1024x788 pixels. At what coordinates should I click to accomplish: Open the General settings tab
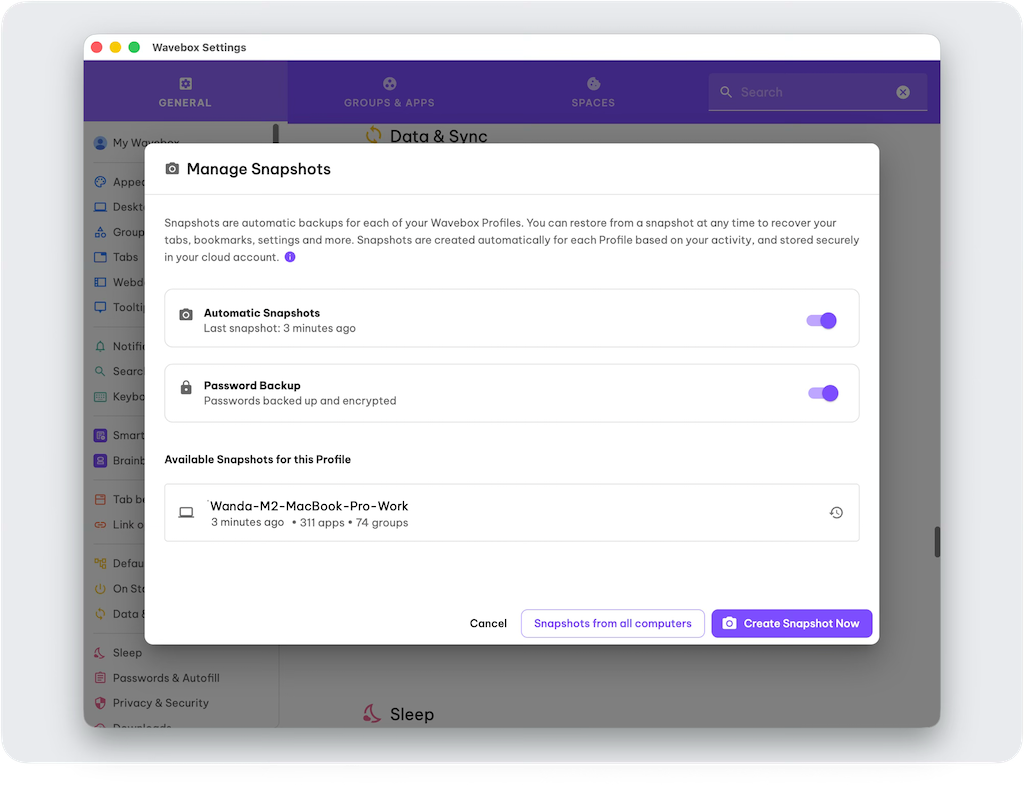click(185, 92)
